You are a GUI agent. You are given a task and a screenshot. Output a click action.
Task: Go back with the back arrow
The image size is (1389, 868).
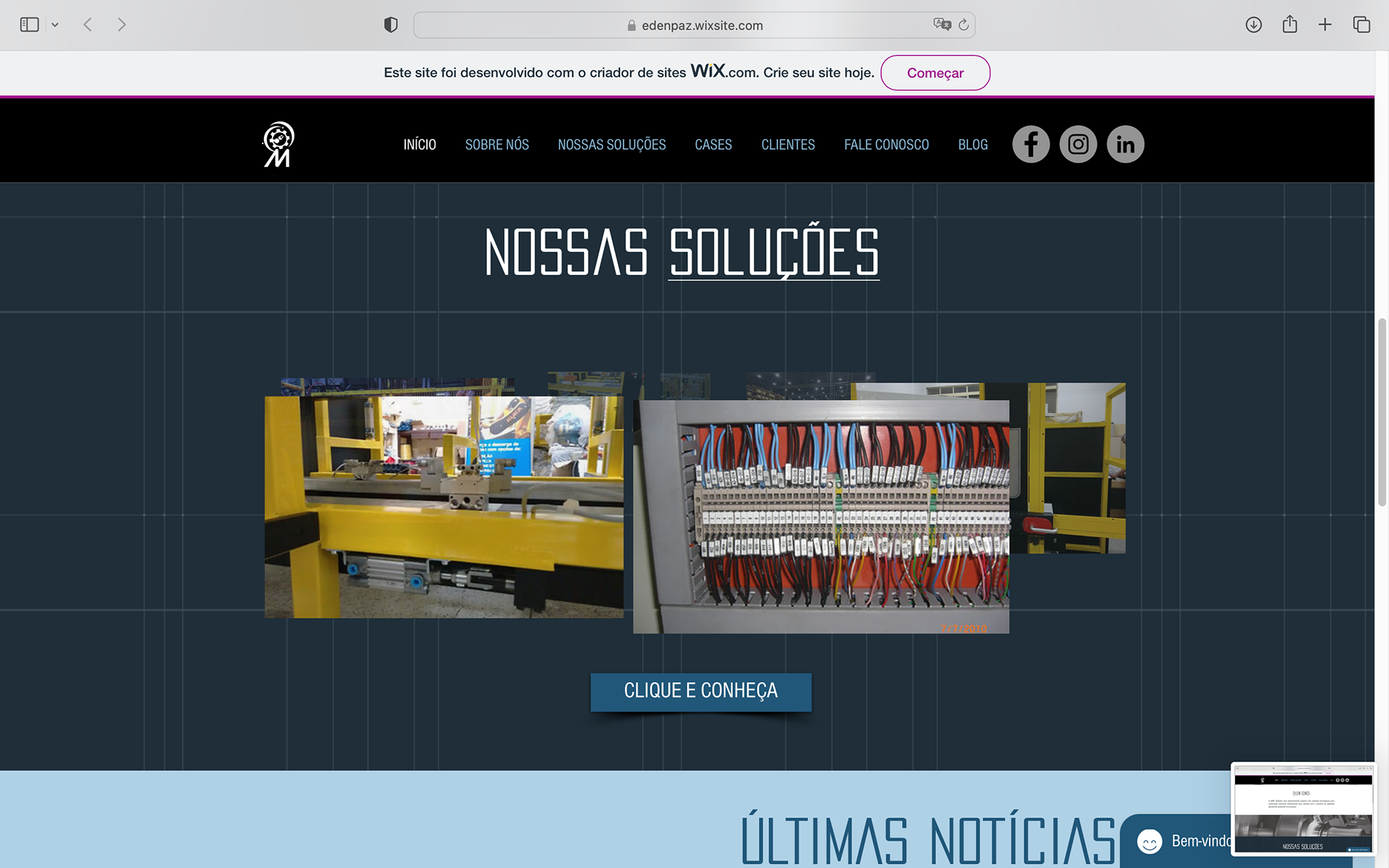tap(88, 25)
